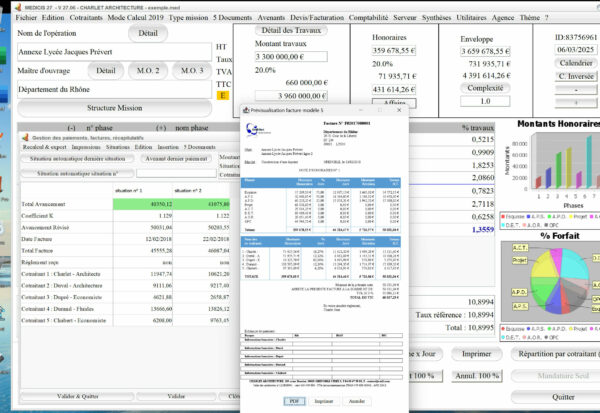
Task: Open the Type mission menu
Action: coord(188,18)
